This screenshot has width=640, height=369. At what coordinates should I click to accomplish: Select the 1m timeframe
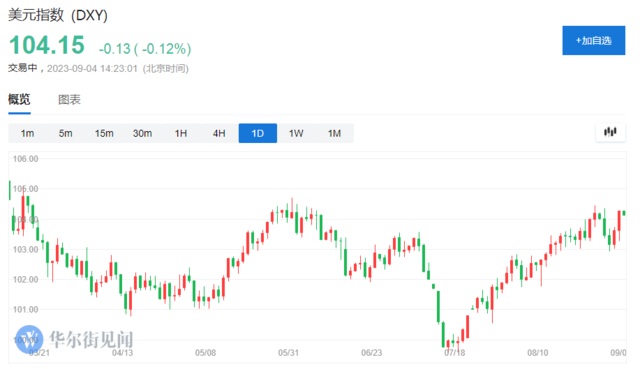[27, 133]
